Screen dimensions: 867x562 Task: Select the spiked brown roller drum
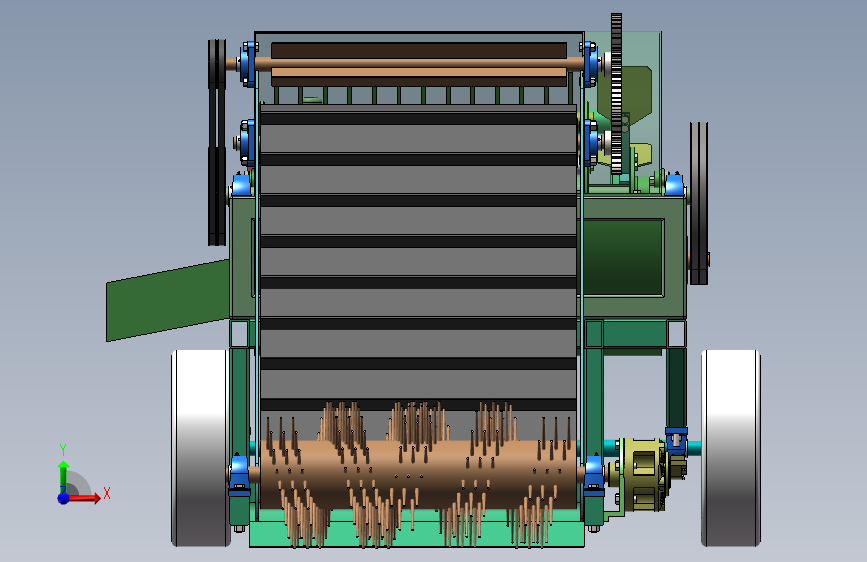coord(419,475)
